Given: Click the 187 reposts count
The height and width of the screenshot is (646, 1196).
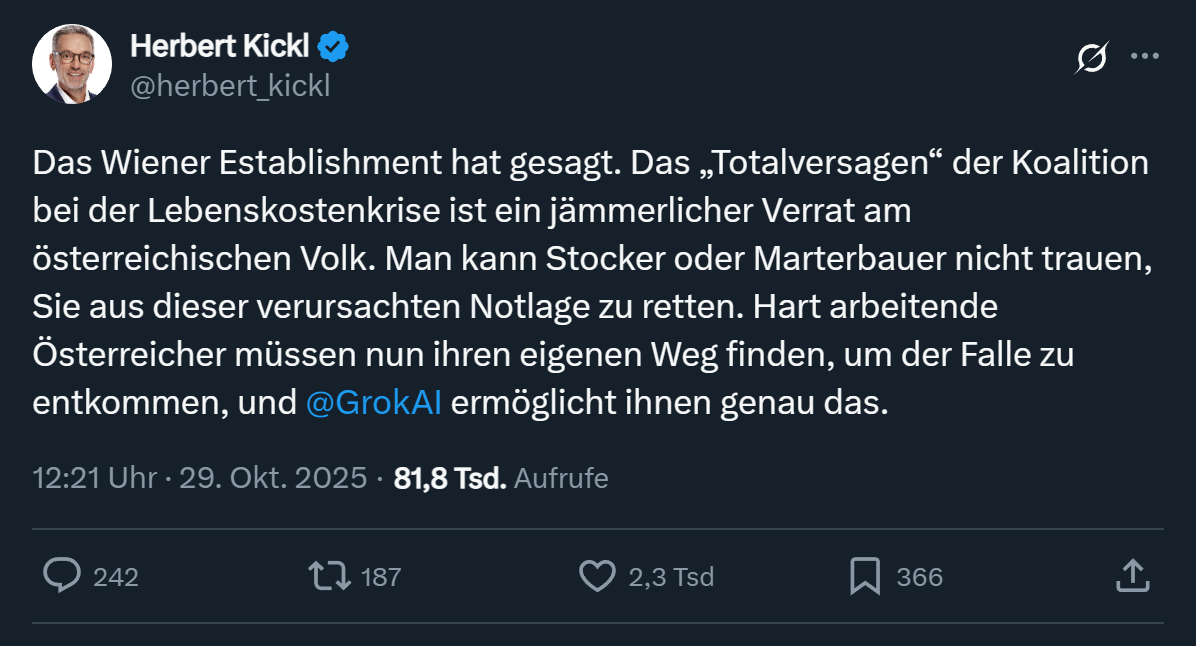Looking at the screenshot, I should pyautogui.click(x=381, y=577).
